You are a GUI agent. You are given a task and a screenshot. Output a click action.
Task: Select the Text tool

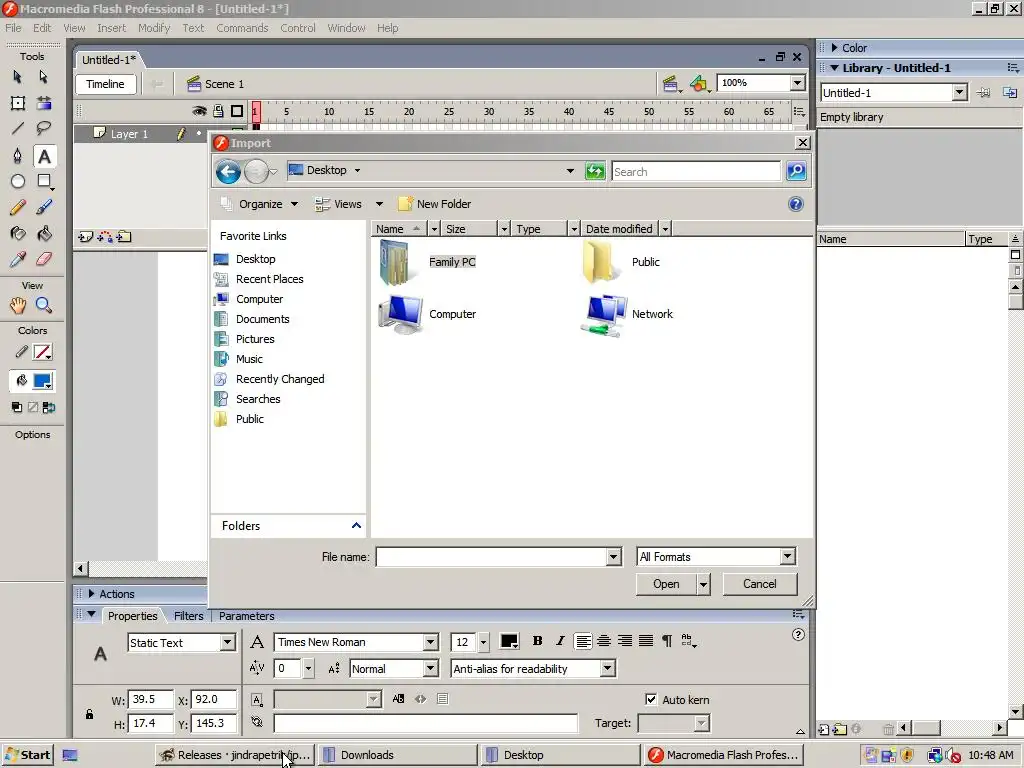[44, 156]
